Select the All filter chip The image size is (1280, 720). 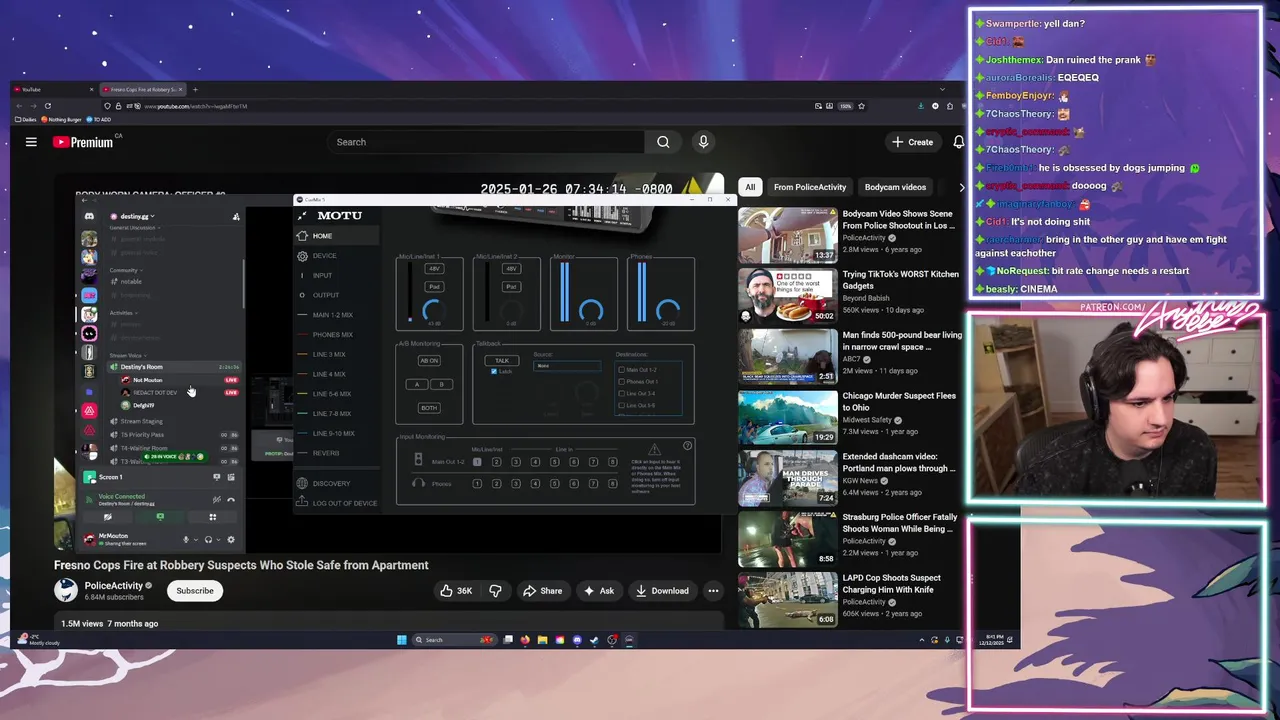pos(750,187)
